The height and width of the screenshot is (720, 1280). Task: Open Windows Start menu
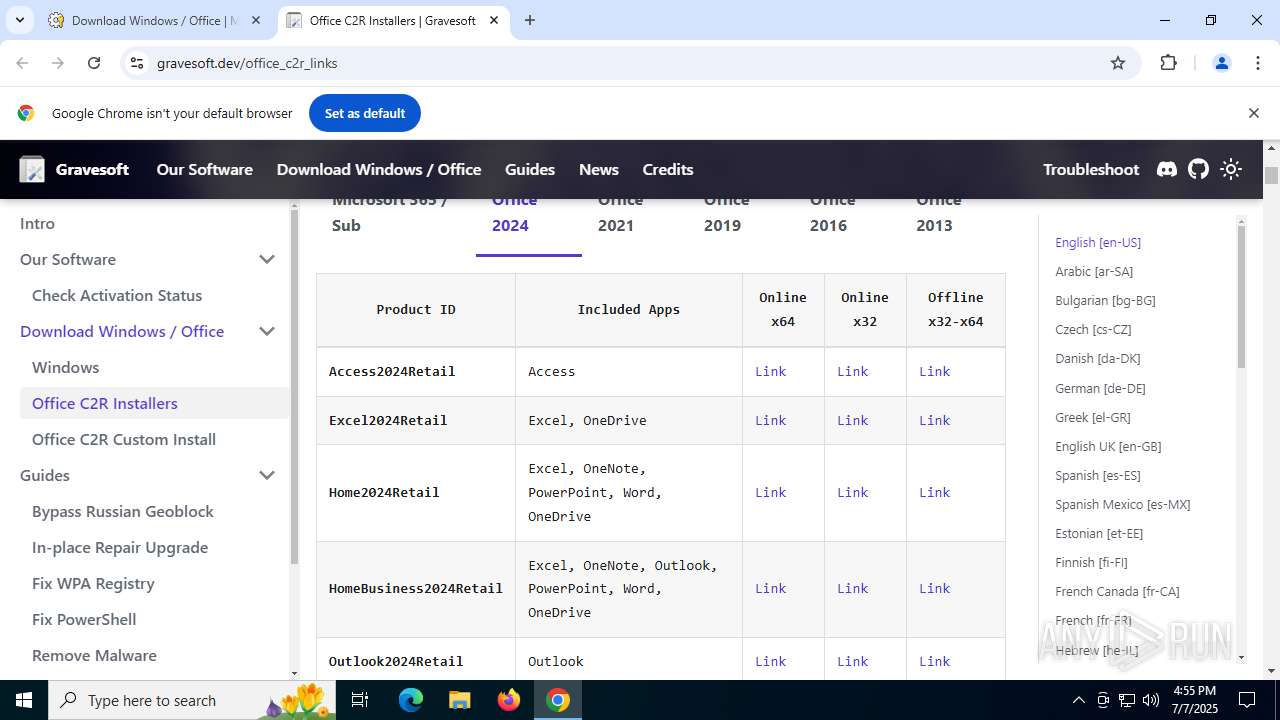pos(24,700)
